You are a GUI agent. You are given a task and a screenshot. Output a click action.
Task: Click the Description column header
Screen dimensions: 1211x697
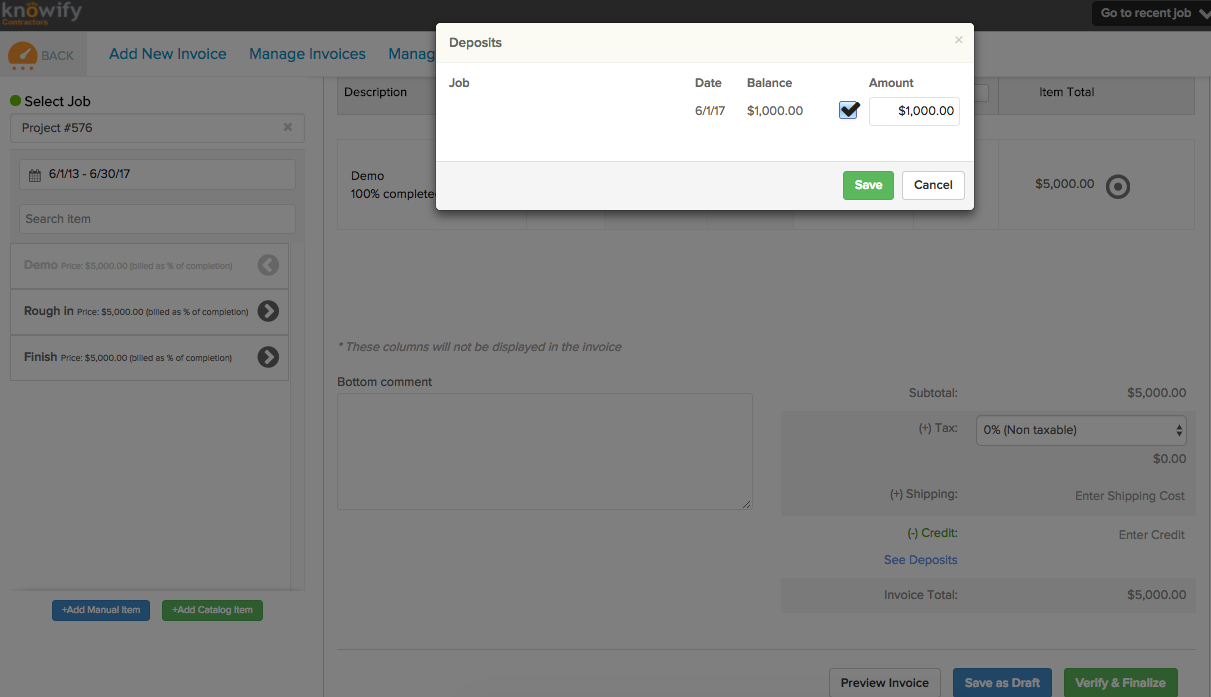coord(375,92)
